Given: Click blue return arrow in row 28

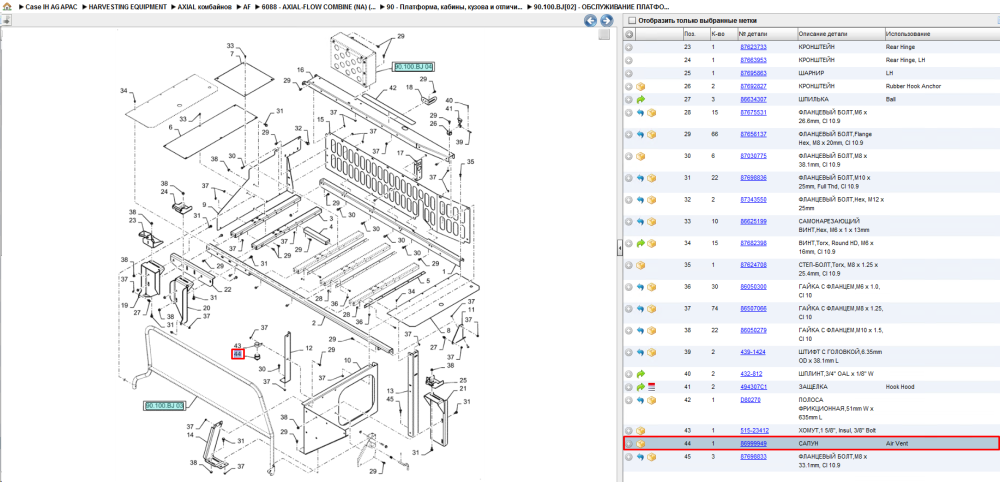Looking at the screenshot, I should [641, 113].
